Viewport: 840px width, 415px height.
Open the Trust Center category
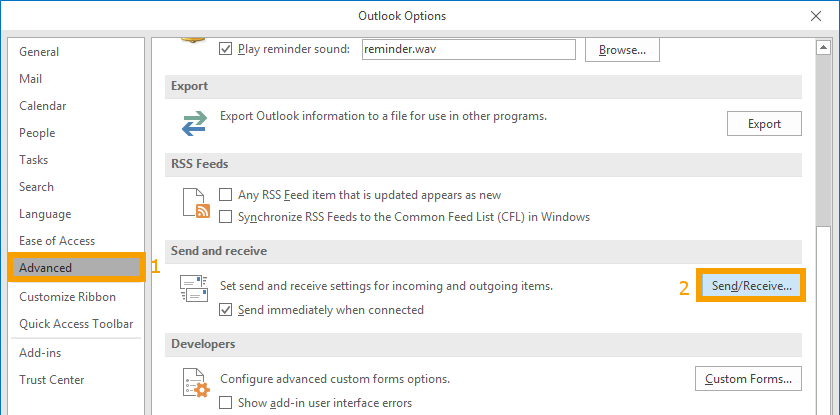coord(51,380)
